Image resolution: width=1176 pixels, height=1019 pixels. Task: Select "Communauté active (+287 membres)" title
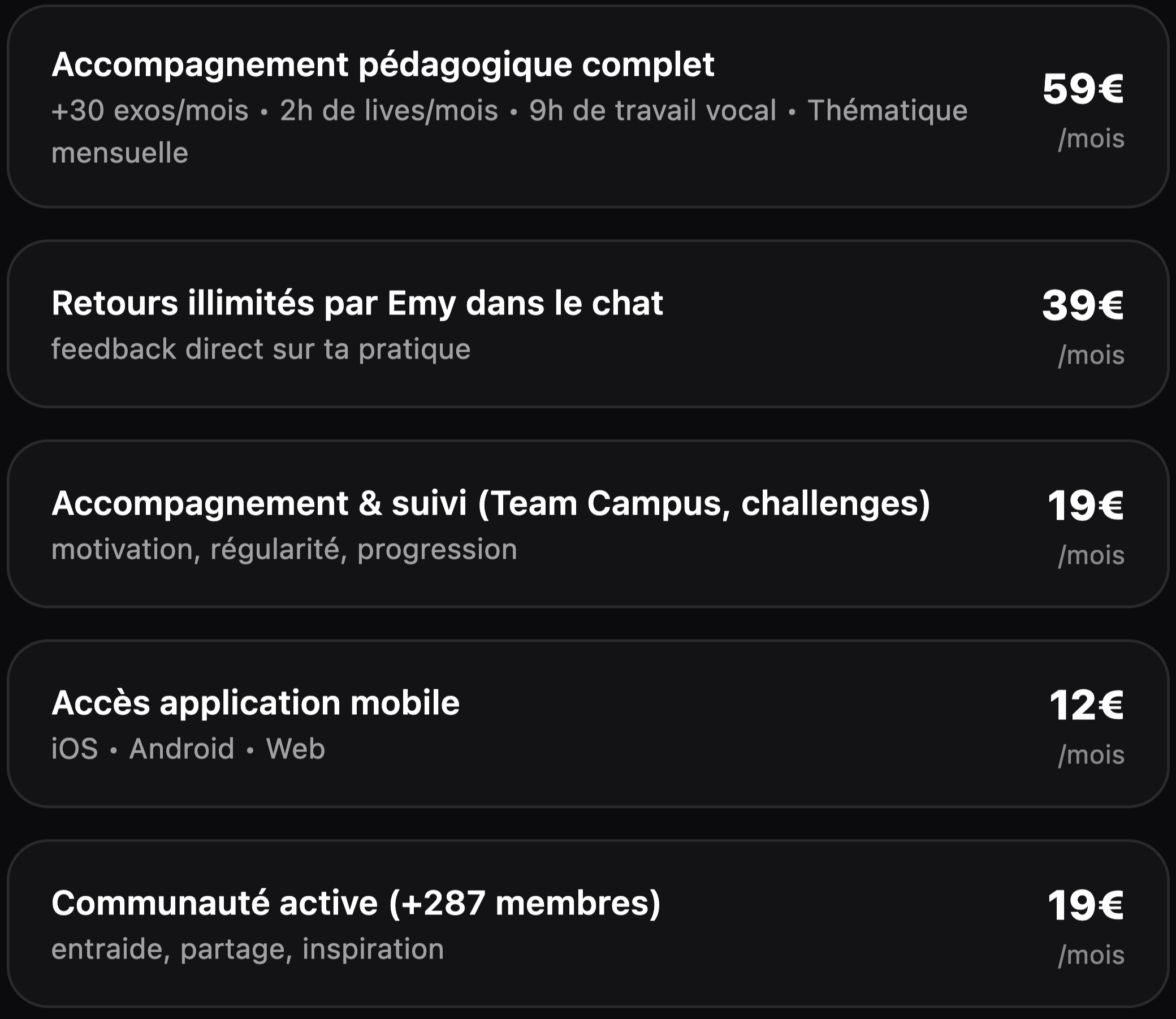tap(356, 903)
